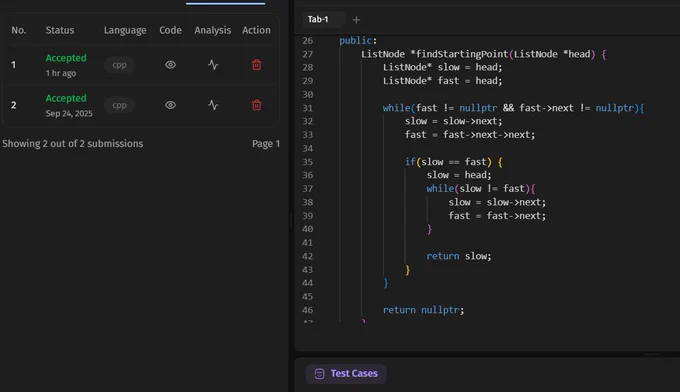Click the No. column header

coord(19,30)
